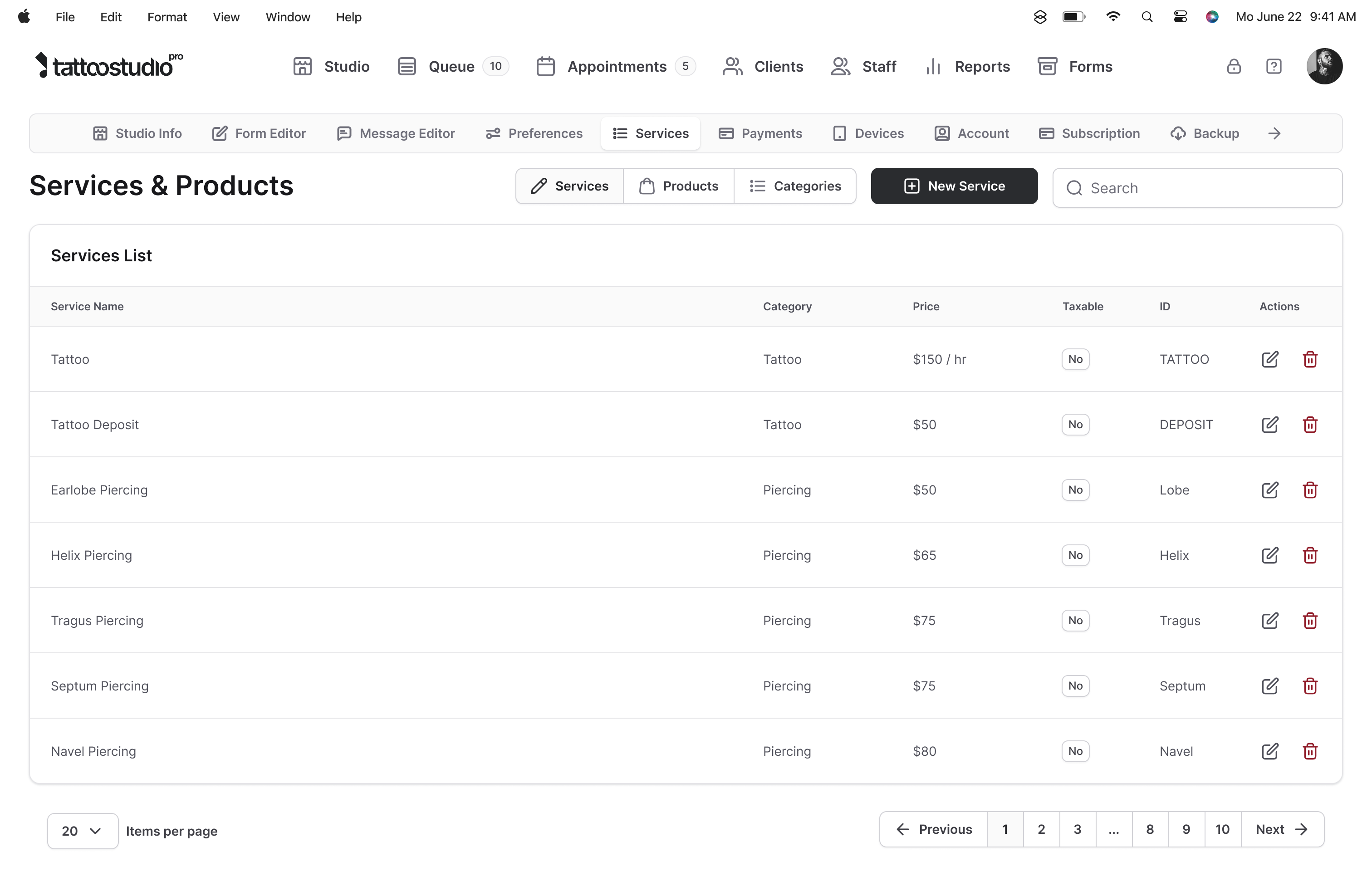Open Queue in main navigation
Viewport: 1372px width, 891px height.
452,66
